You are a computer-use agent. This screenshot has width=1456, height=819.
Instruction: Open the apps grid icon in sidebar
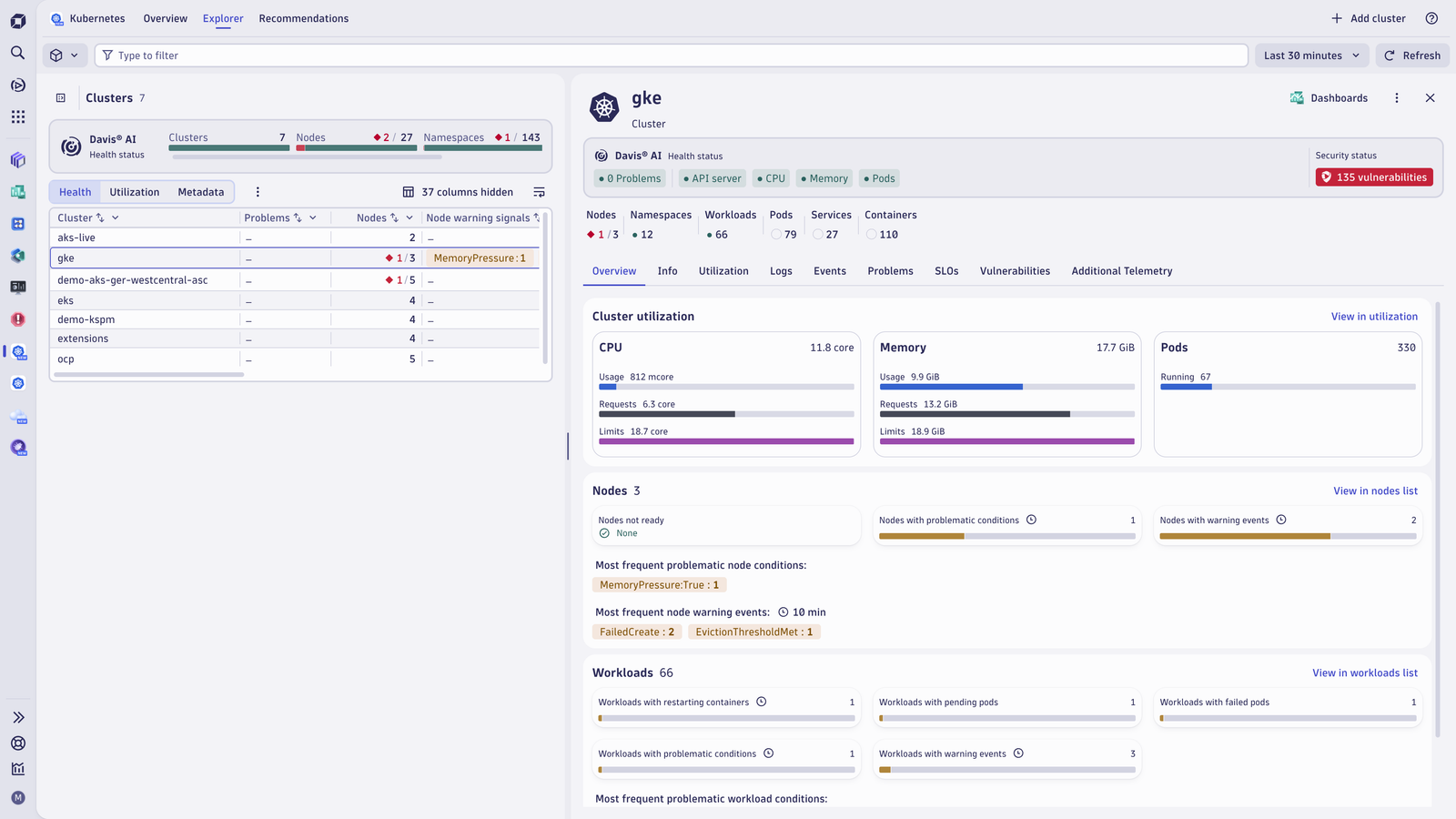tap(17, 116)
